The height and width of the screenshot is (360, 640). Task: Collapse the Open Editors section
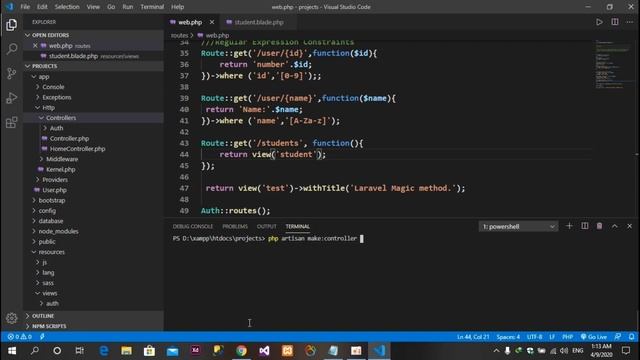pyautogui.click(x=93, y=35)
